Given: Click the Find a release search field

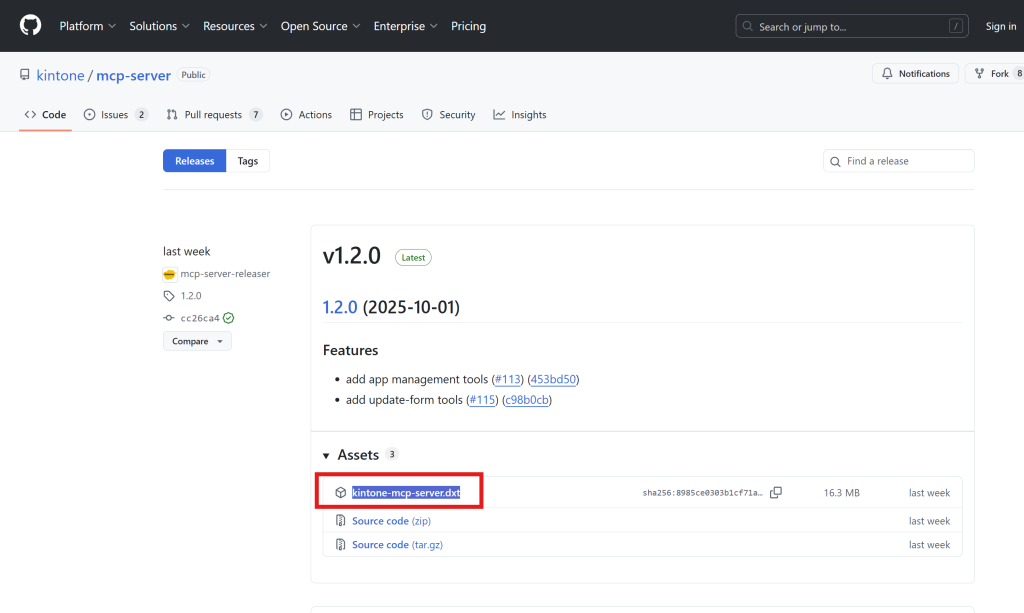Looking at the screenshot, I should [x=905, y=161].
